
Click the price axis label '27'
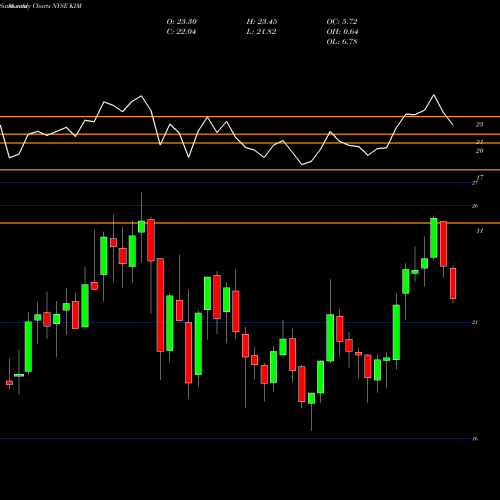click(475, 183)
